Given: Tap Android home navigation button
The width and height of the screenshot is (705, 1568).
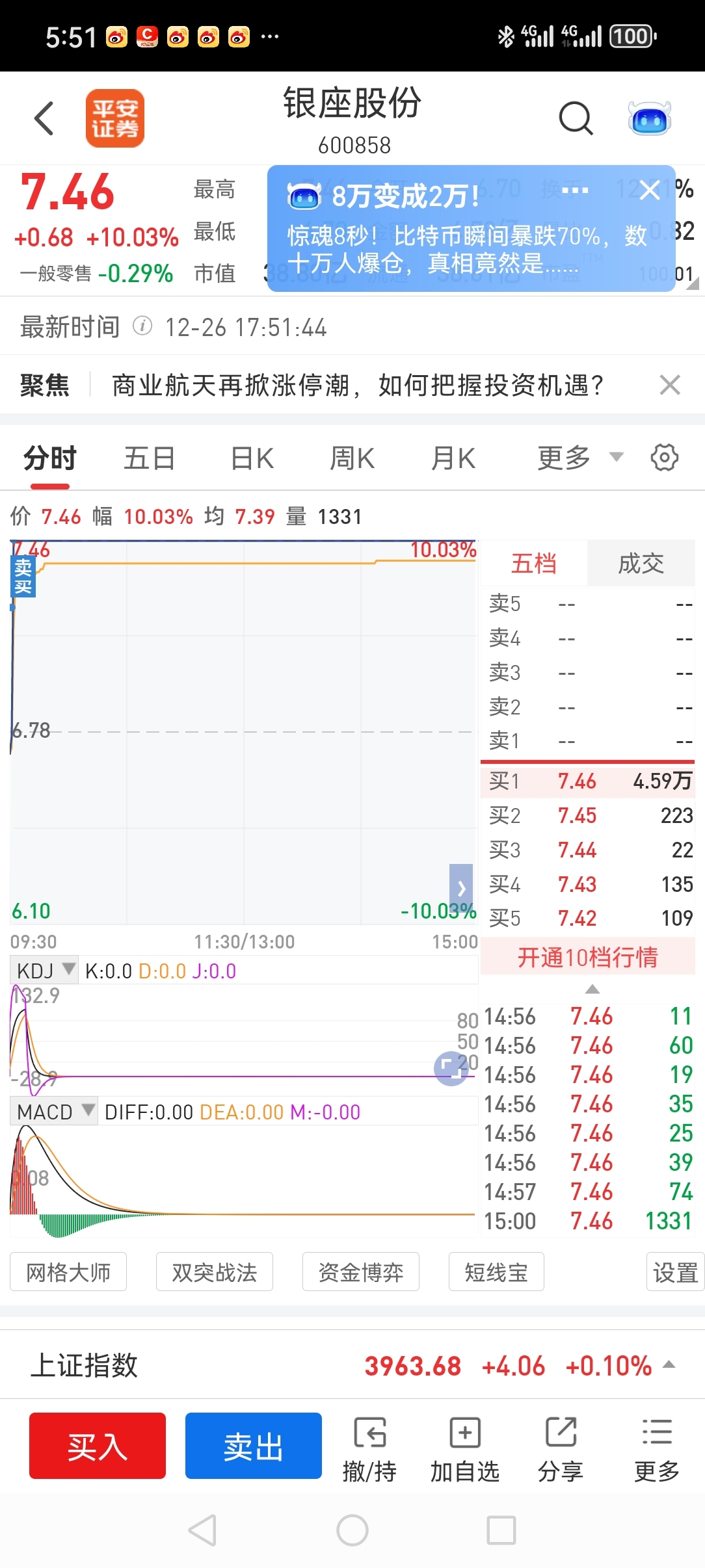Looking at the screenshot, I should pos(352,1530).
